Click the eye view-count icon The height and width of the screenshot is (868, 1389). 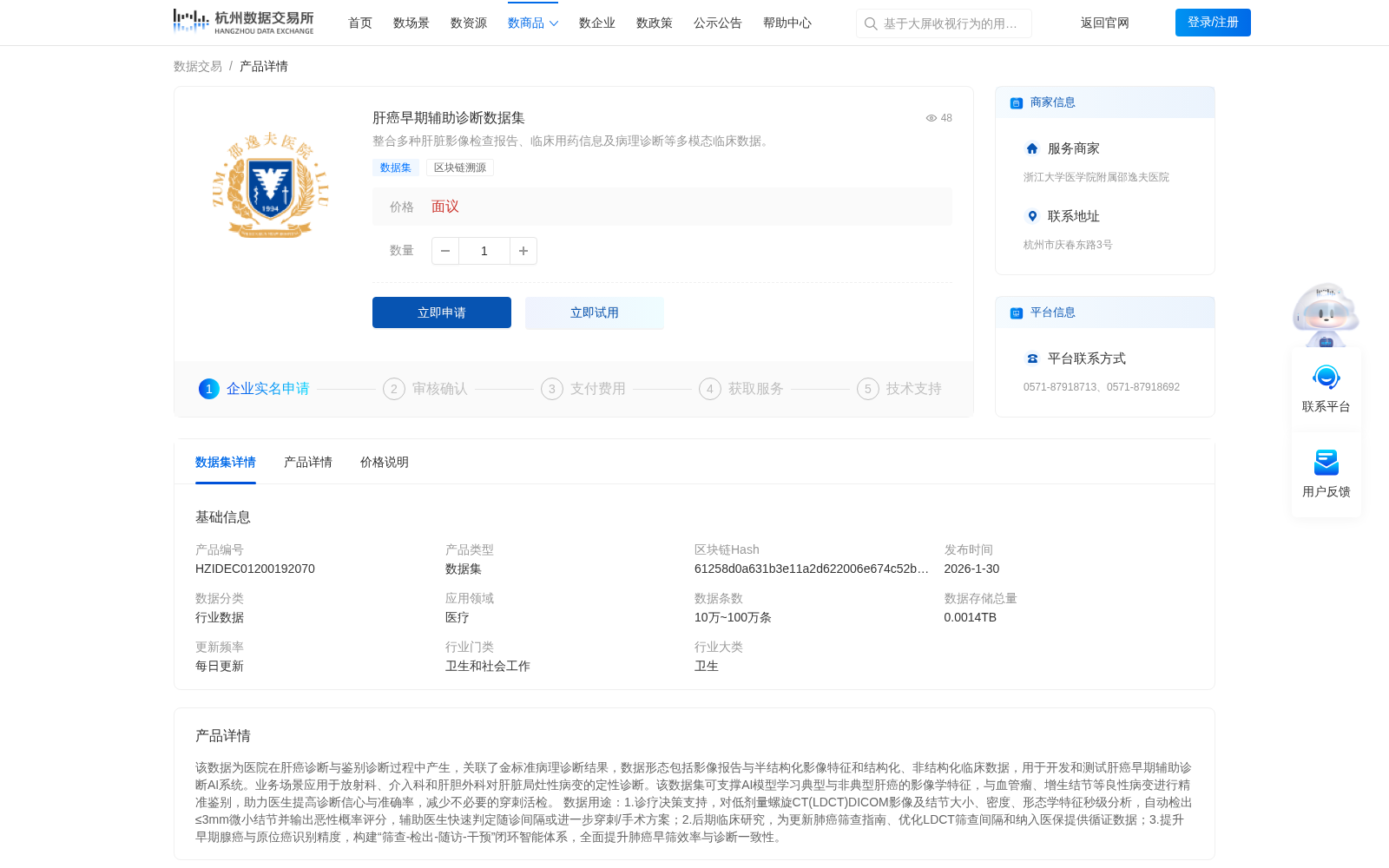(x=931, y=118)
